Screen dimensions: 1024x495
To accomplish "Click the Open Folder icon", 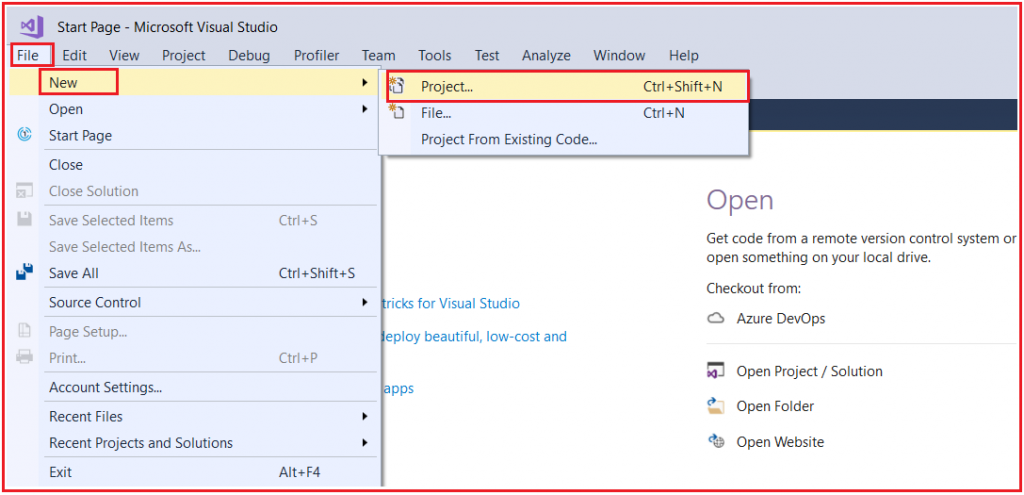I will tap(716, 406).
